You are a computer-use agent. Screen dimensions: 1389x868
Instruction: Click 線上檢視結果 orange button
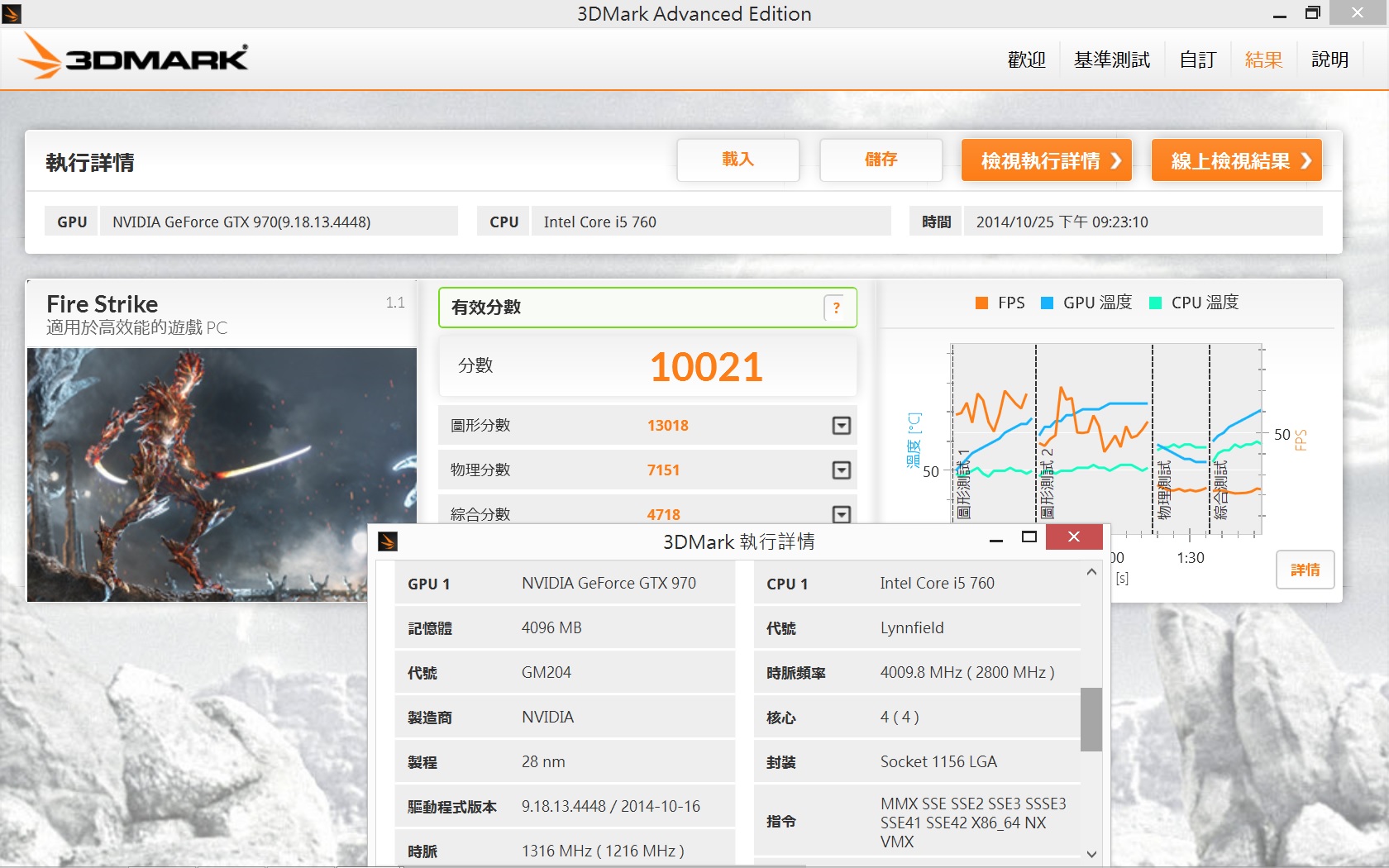click(1237, 160)
